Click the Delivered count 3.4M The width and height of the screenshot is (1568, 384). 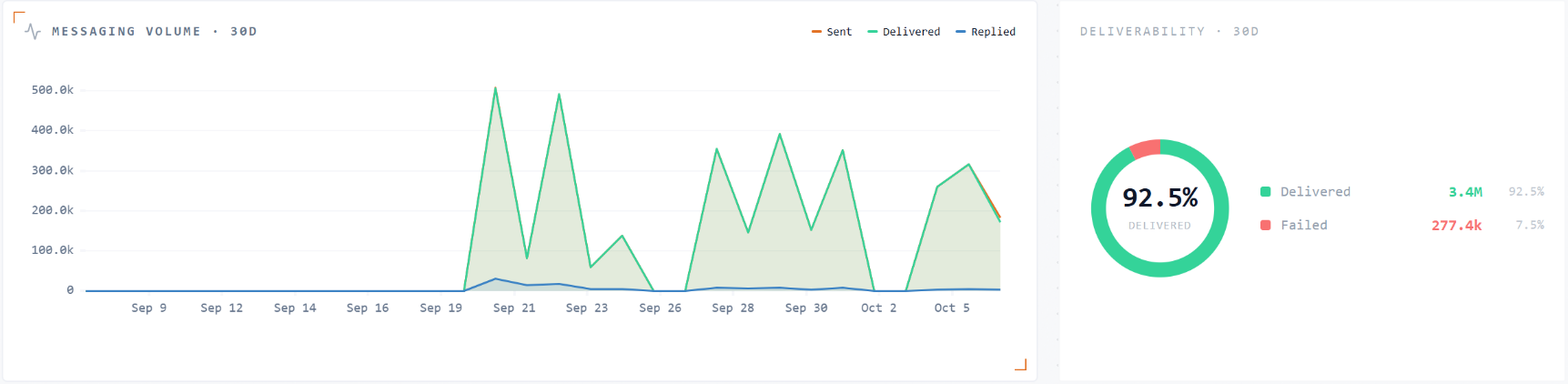1465,192
